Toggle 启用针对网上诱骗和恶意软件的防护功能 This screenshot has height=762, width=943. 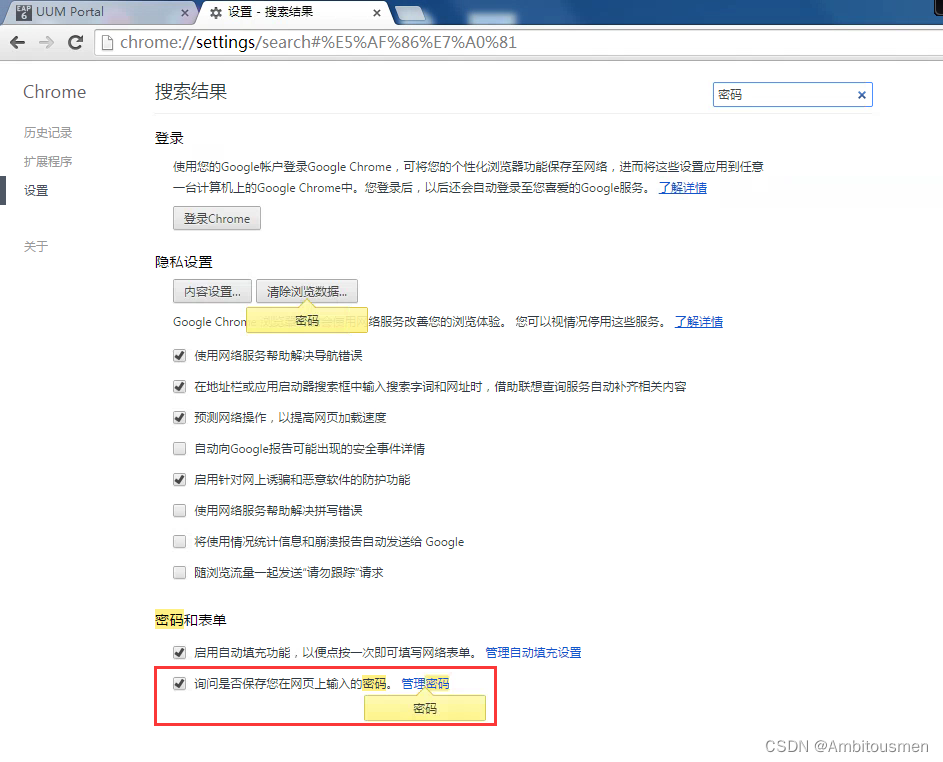179,479
